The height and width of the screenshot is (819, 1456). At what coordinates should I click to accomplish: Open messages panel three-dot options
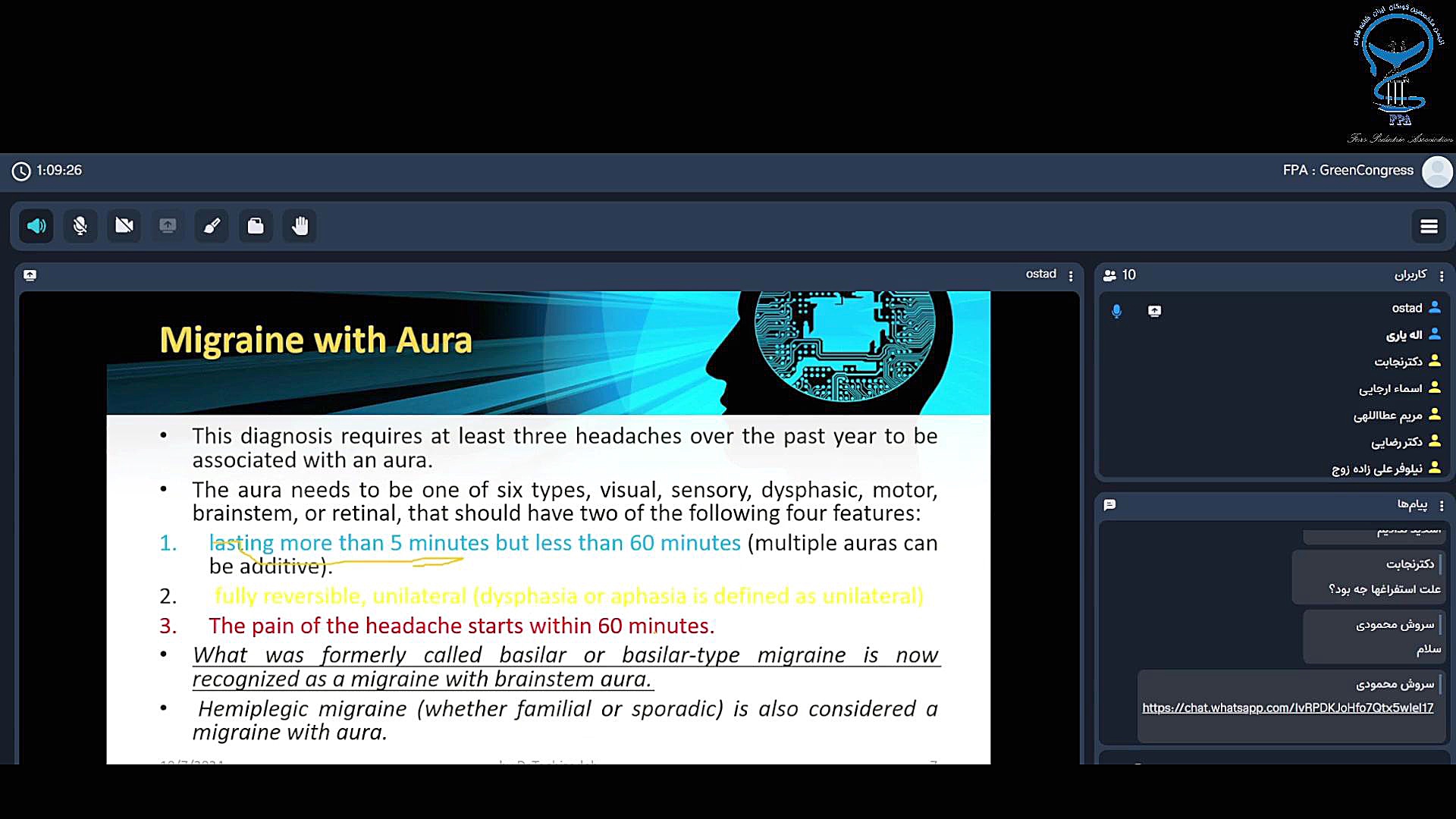pos(1442,505)
